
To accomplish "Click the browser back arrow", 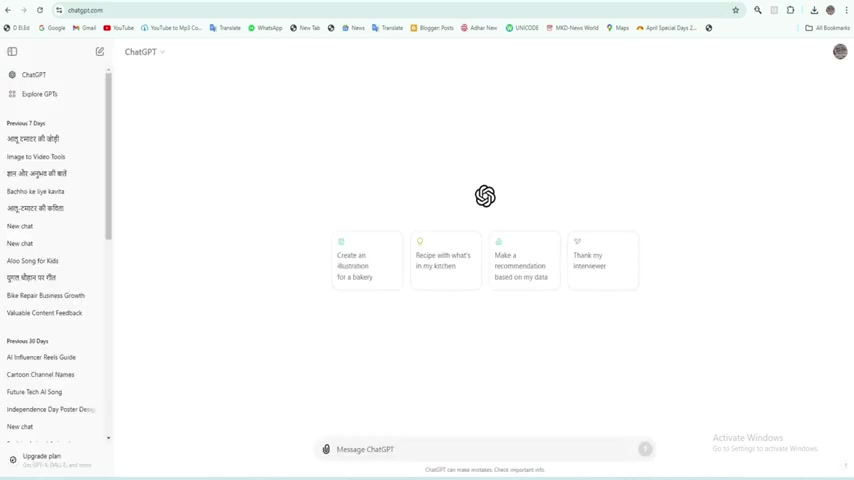I will click(8, 10).
